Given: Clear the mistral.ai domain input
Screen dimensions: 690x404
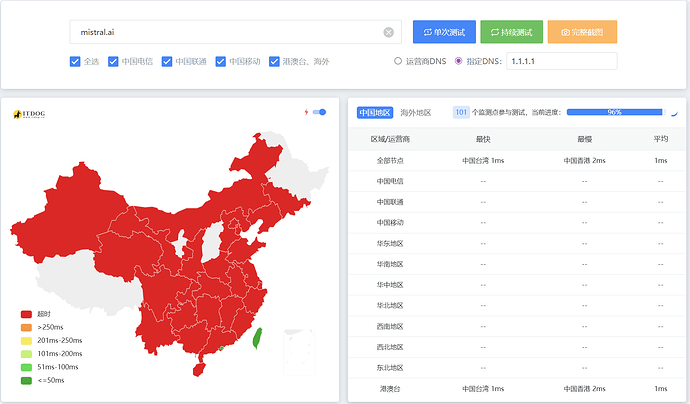Looking at the screenshot, I should (388, 32).
